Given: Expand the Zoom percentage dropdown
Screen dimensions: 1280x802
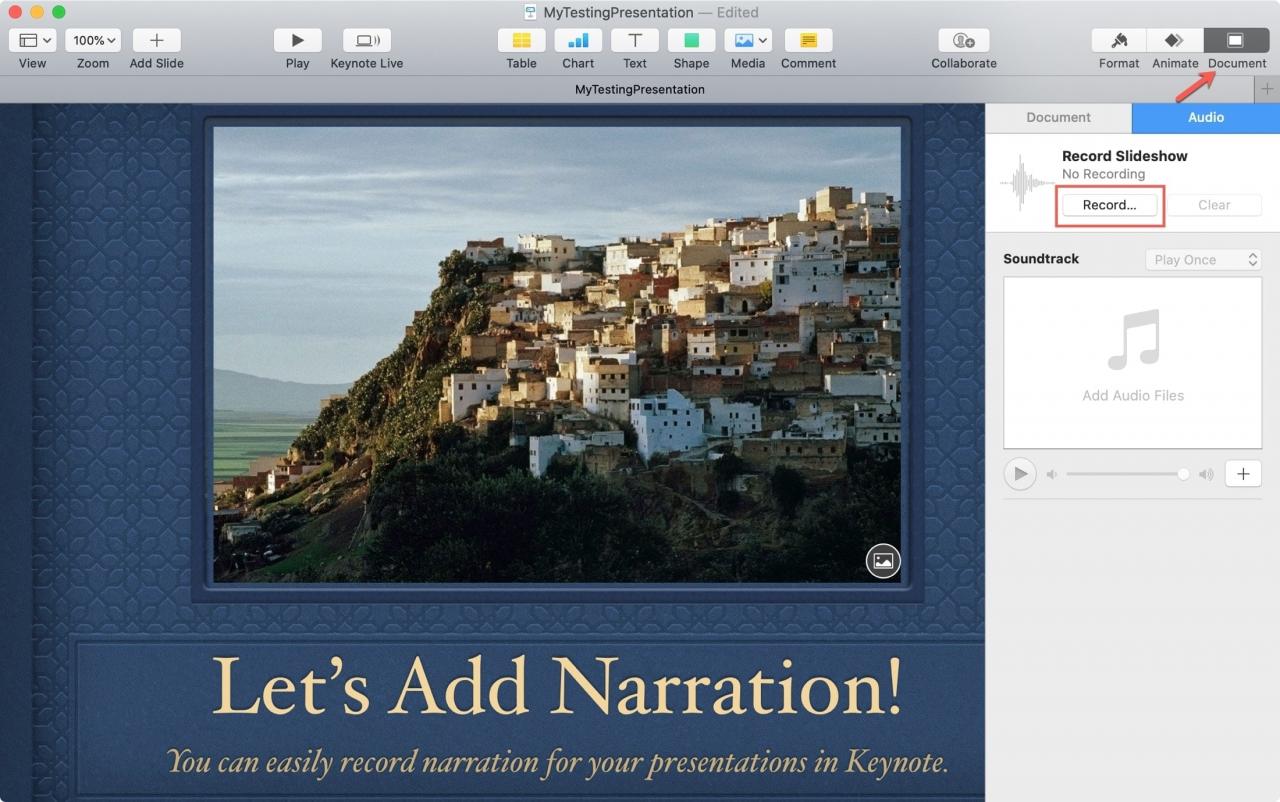Looking at the screenshot, I should [93, 41].
